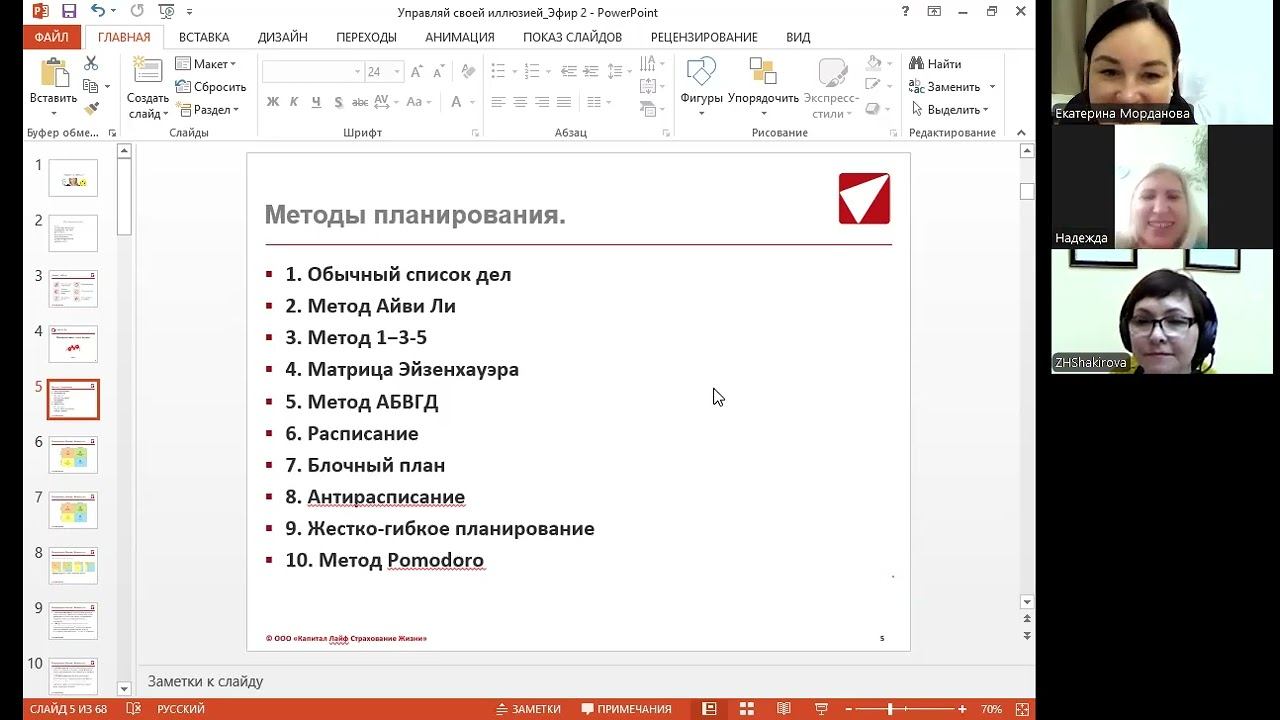
Task: Open the Заменить replace dropdown arrow
Action: pyautogui.click(x=992, y=87)
